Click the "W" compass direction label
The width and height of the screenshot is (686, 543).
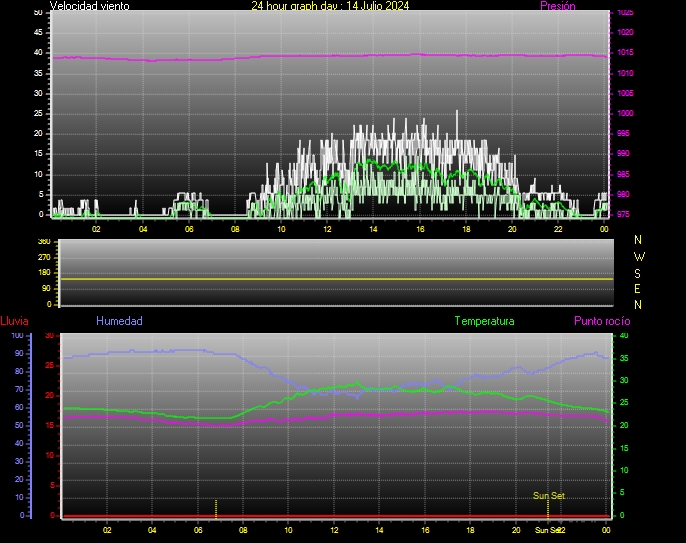coord(639,257)
